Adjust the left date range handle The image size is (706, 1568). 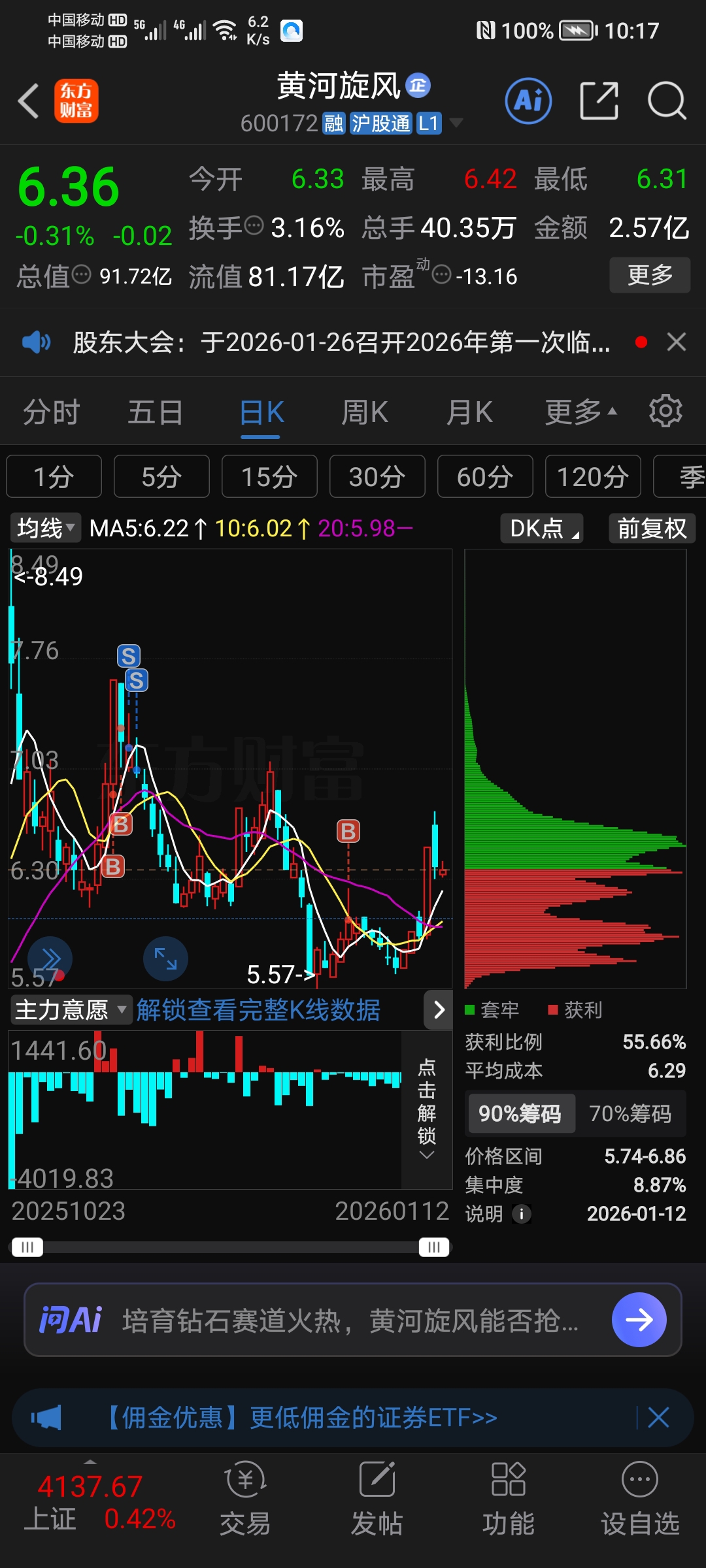tap(27, 1247)
